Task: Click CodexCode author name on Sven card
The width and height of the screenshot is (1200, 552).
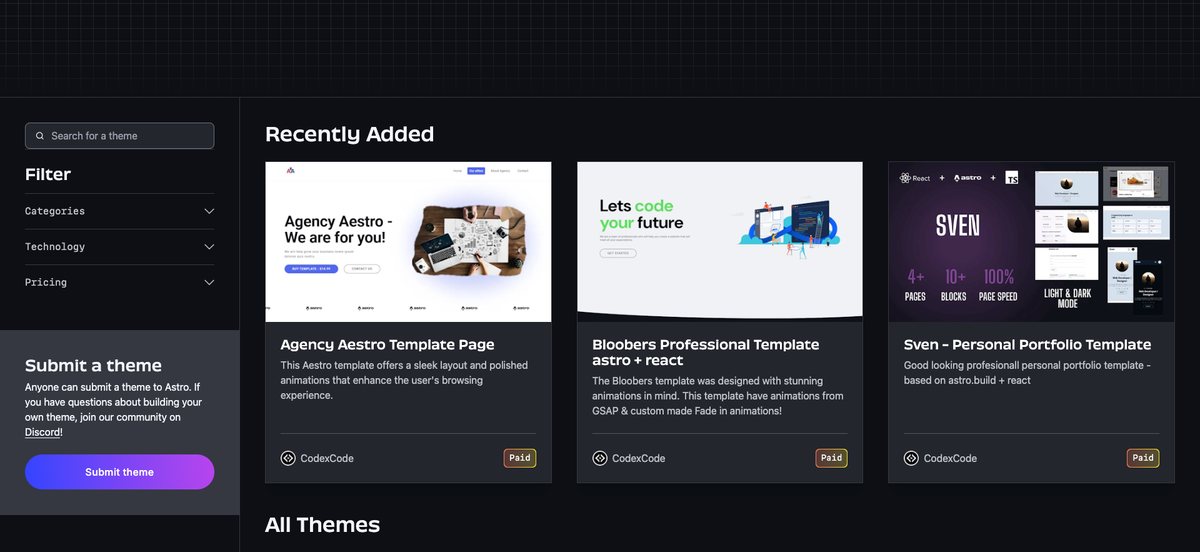Action: click(950, 459)
